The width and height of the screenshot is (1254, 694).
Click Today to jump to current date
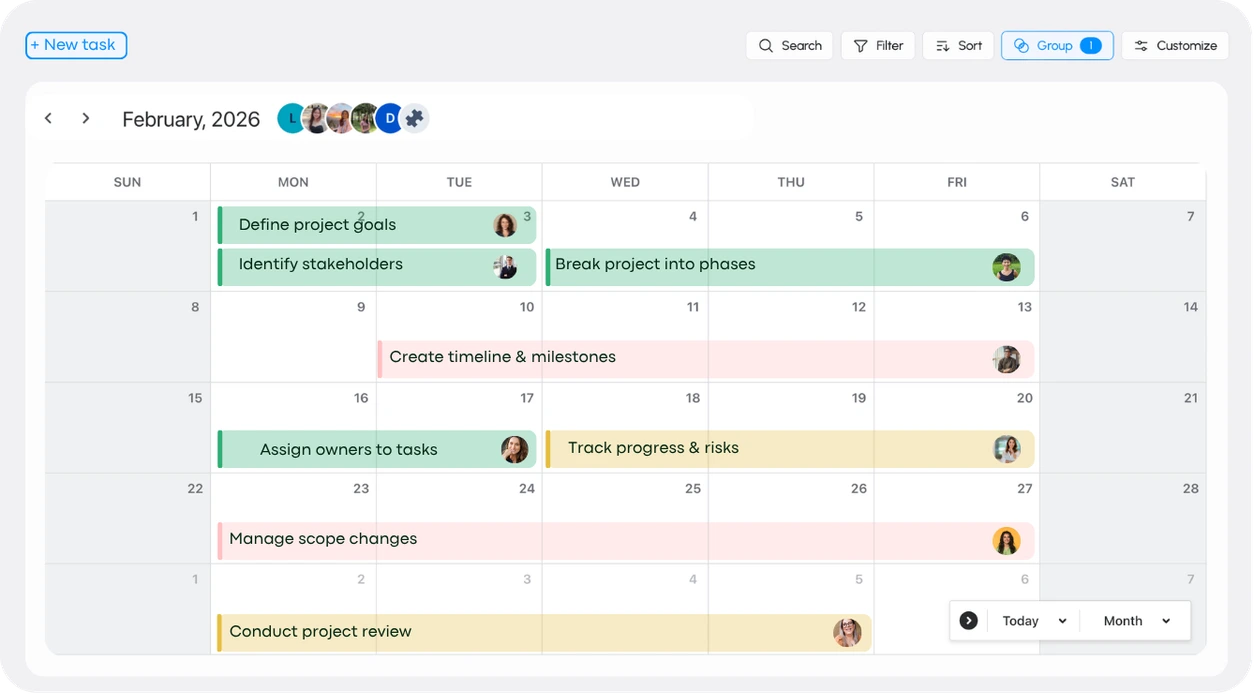tap(1020, 620)
